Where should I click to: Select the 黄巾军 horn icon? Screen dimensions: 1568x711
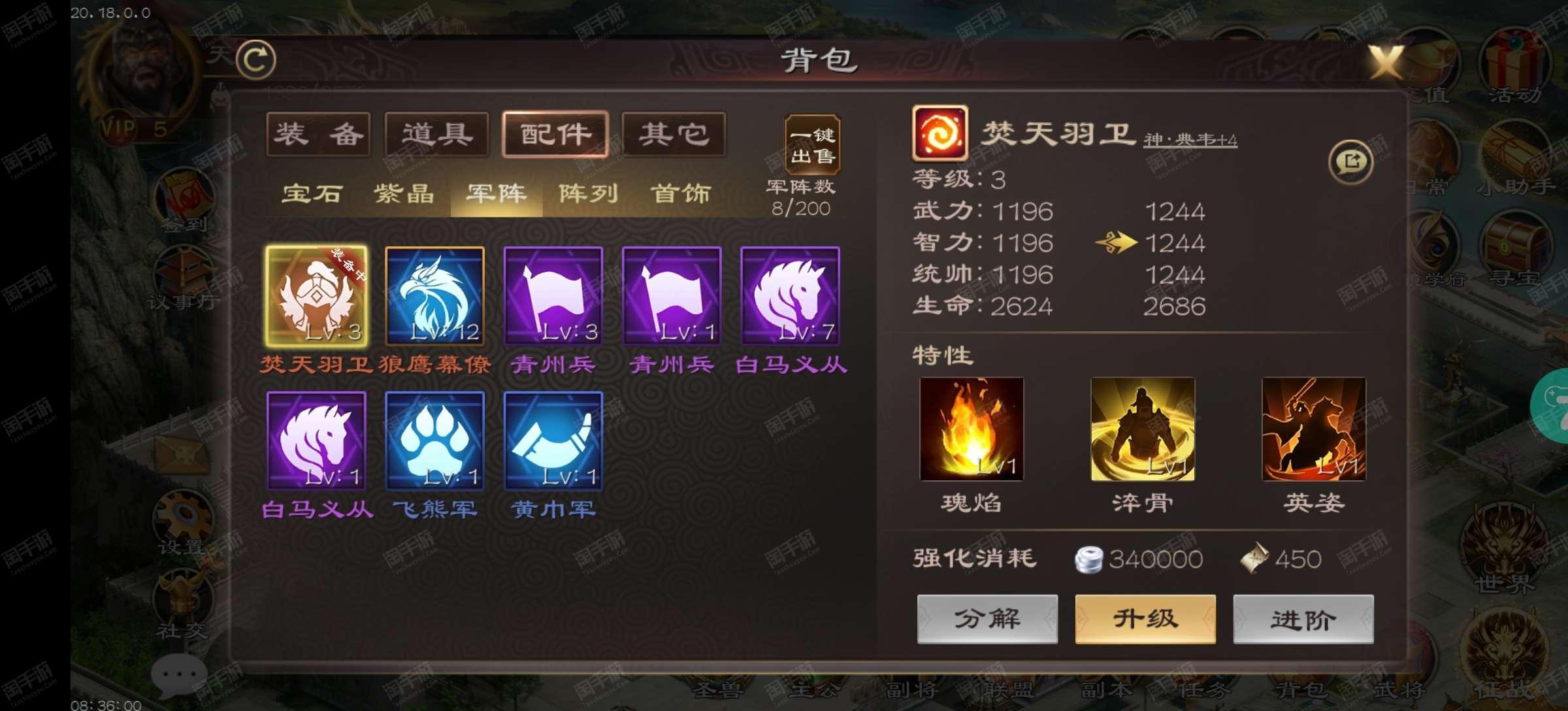(553, 441)
